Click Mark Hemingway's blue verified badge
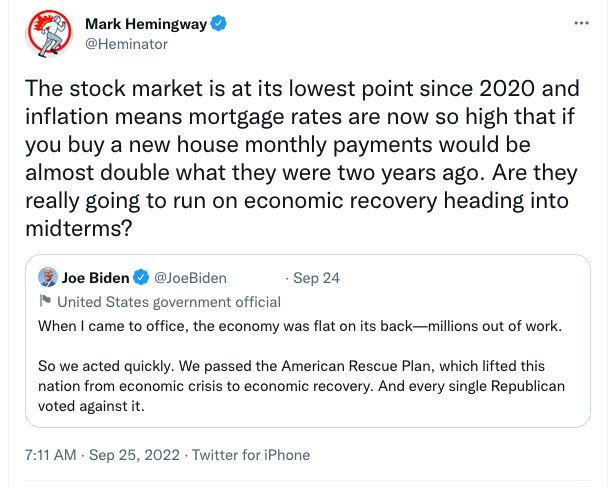 coord(217,23)
